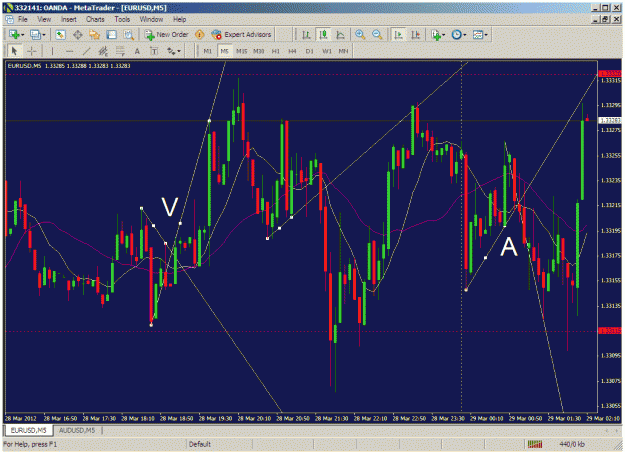Select the crosshair tool
The width and height of the screenshot is (625, 452).
click(x=32, y=51)
